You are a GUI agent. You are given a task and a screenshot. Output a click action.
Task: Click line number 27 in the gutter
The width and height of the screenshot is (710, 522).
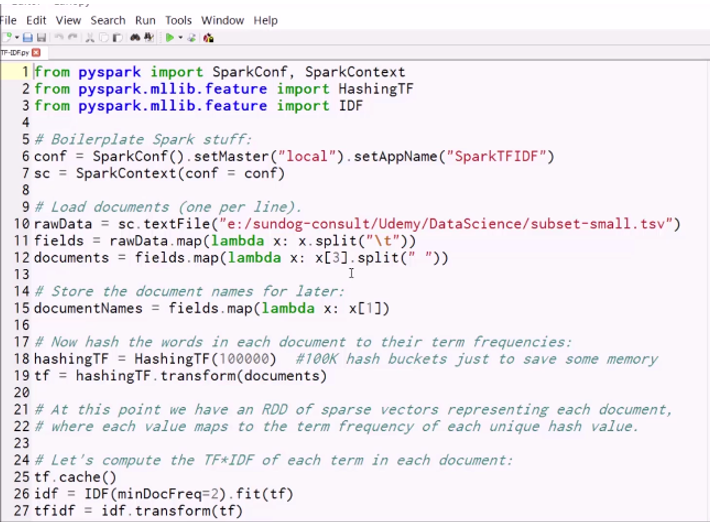click(21, 511)
